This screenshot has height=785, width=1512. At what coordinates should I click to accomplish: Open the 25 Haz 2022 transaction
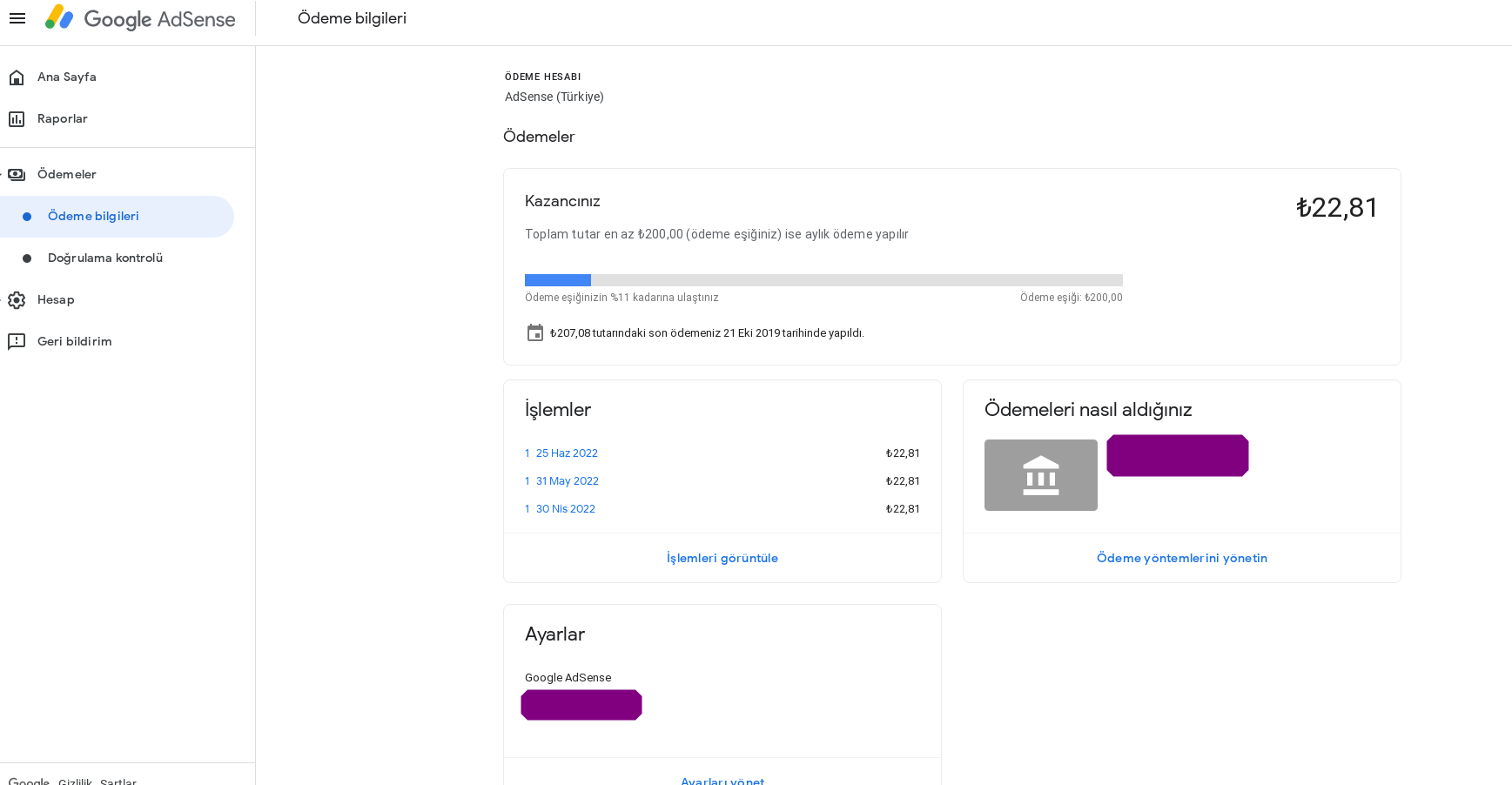point(567,453)
